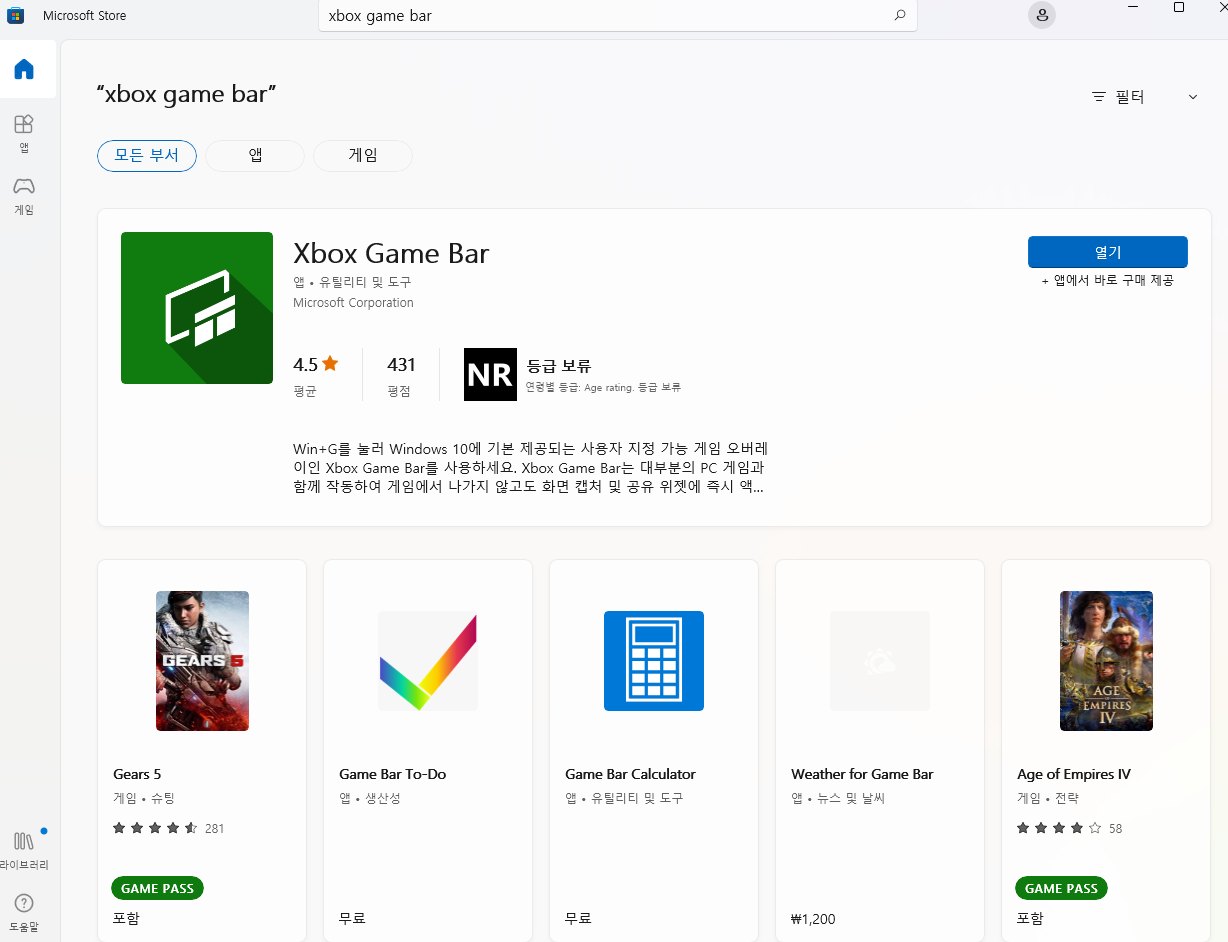Click GAME PASS badge on Age of Empires IV

coord(1062,888)
